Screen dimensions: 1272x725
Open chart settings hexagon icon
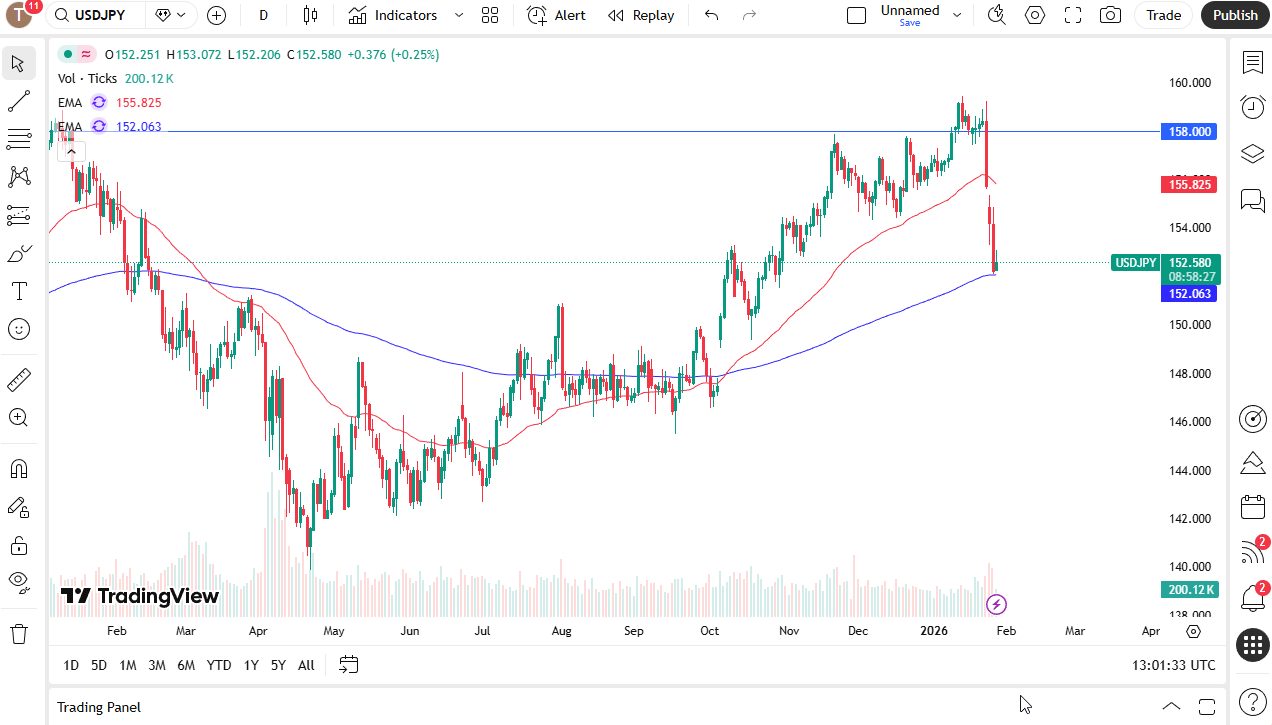pos(1035,15)
